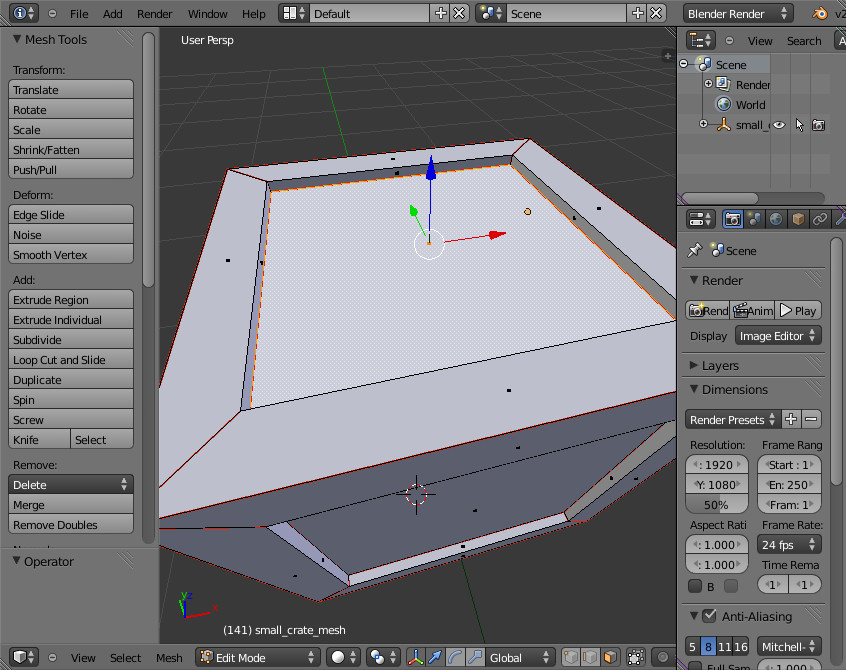Add a render preset with plus icon
Screen dimensions: 846x670
point(791,419)
